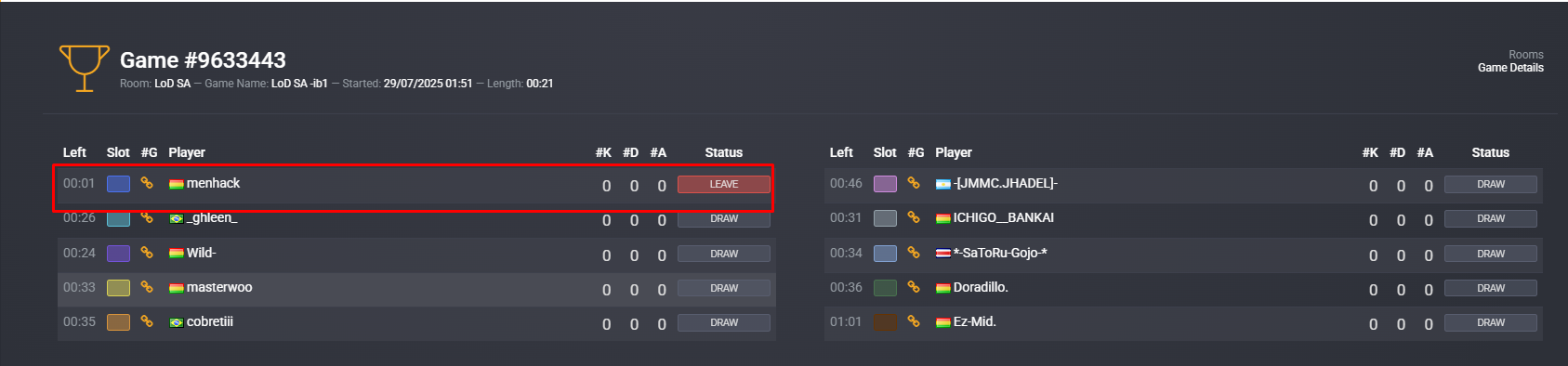Image resolution: width=1568 pixels, height=366 pixels.
Task: Open the Rooms breadcrumb link
Action: 1526,55
